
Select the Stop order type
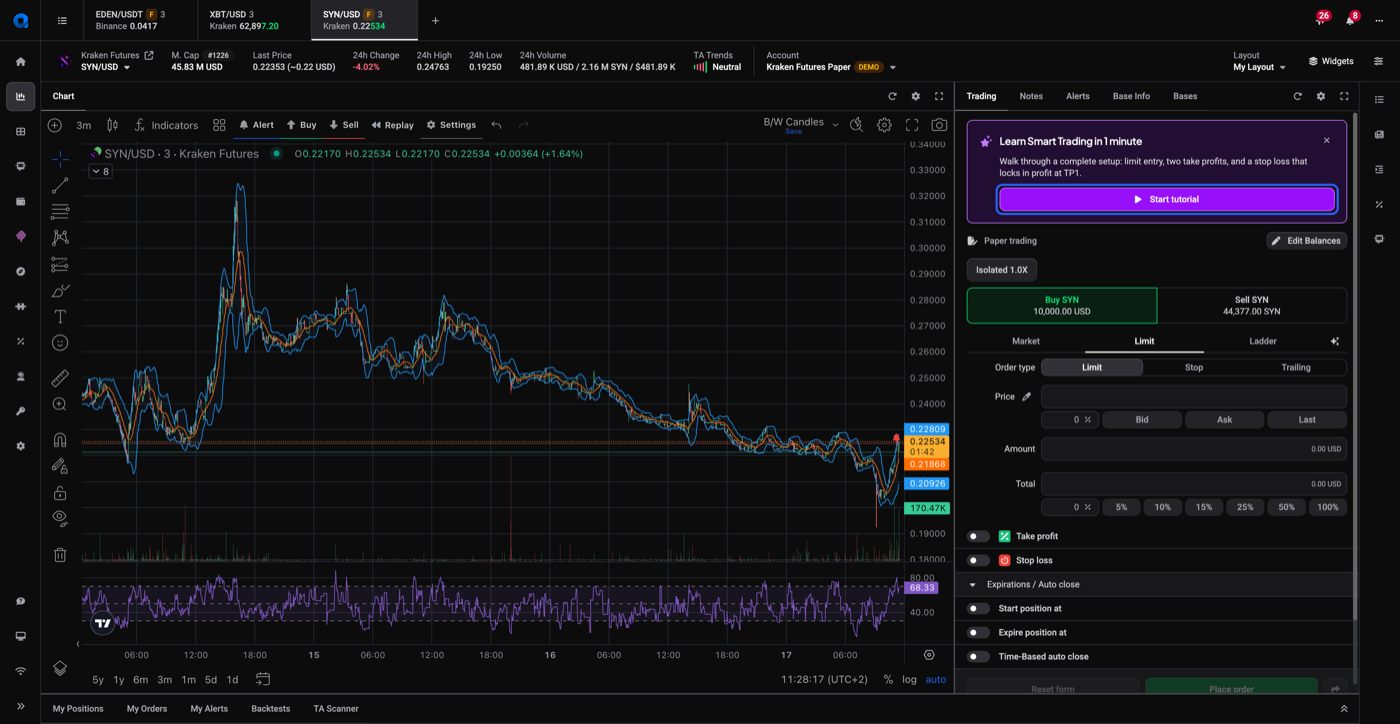tap(1194, 367)
